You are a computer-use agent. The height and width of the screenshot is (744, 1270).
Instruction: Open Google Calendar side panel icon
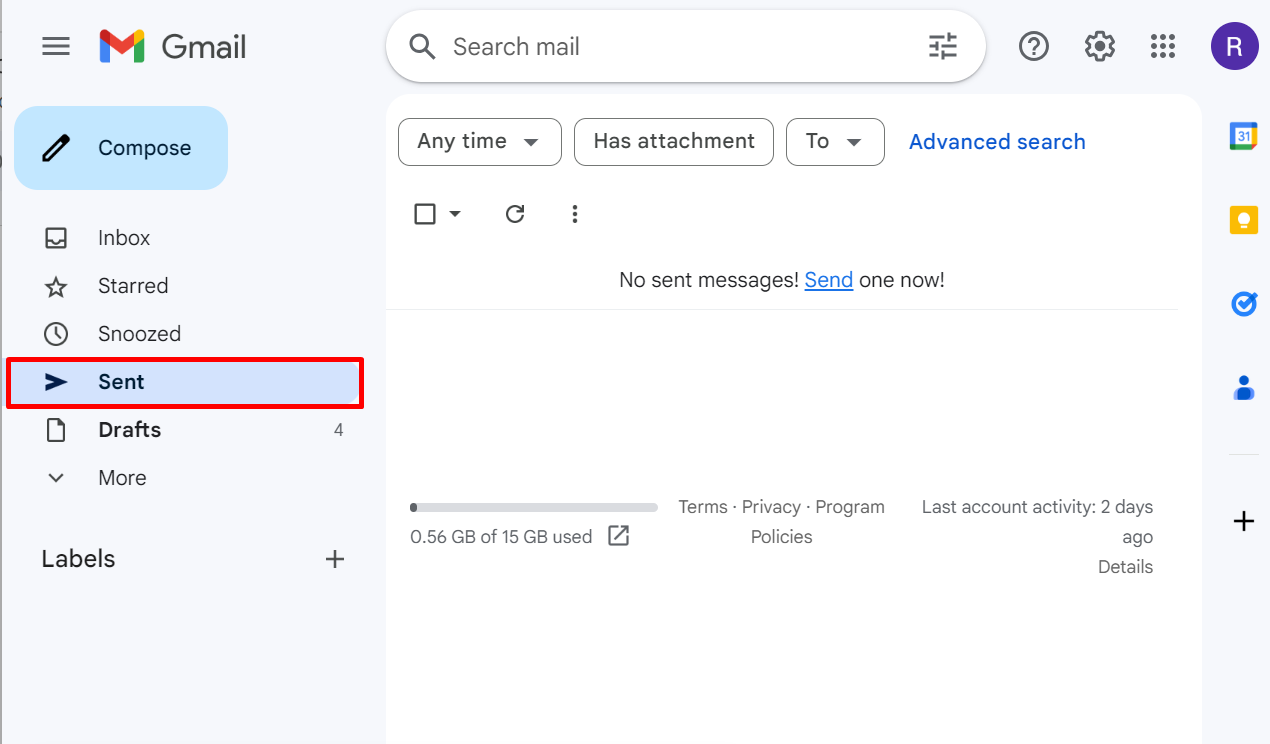coord(1243,136)
